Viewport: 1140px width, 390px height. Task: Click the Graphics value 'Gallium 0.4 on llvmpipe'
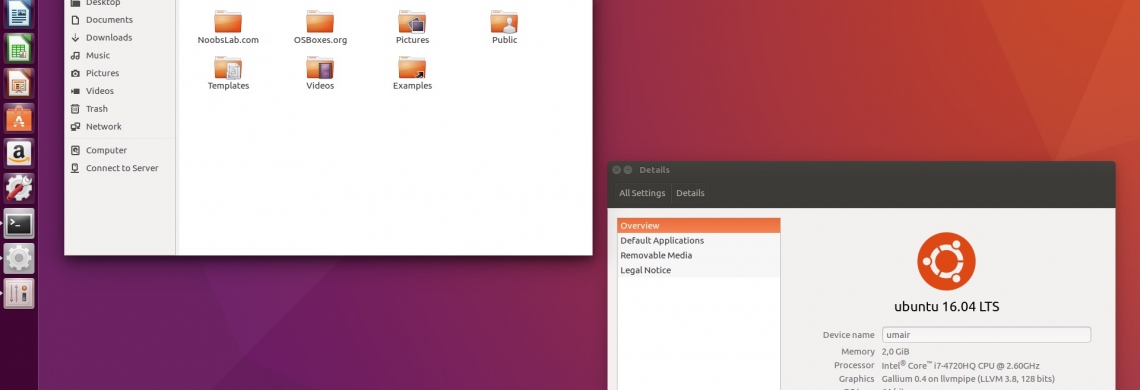coord(968,379)
